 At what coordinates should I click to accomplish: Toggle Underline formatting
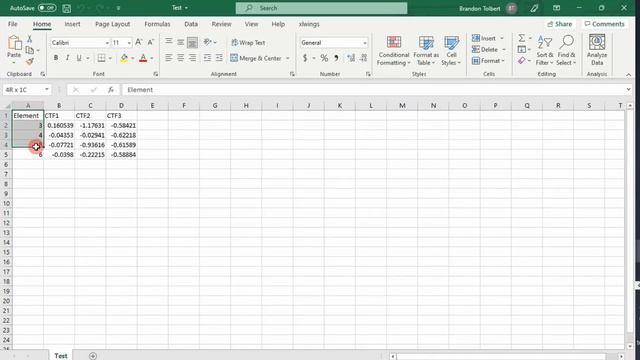(79, 58)
